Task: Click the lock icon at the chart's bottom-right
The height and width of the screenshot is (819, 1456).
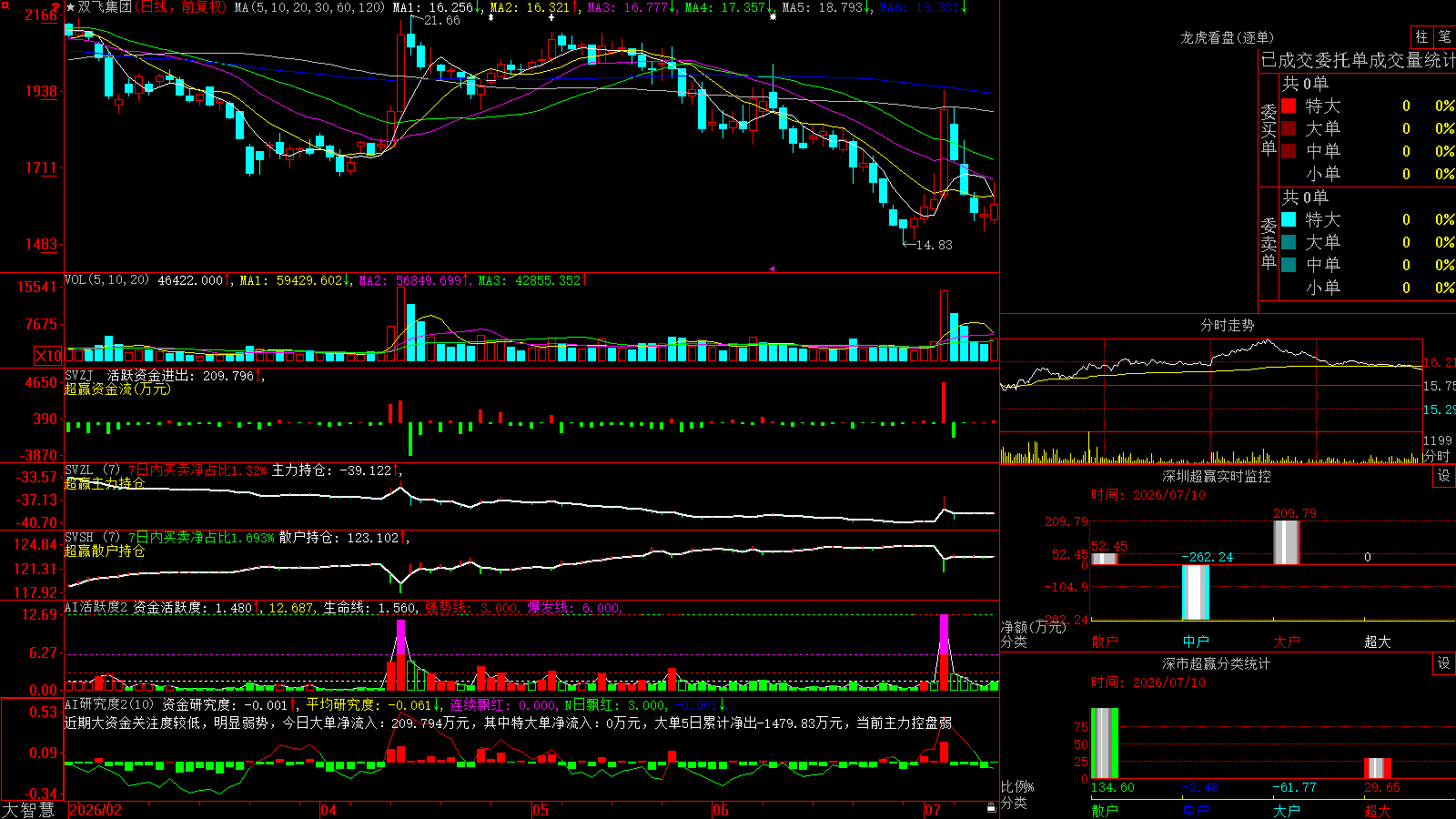Action: coord(992,808)
